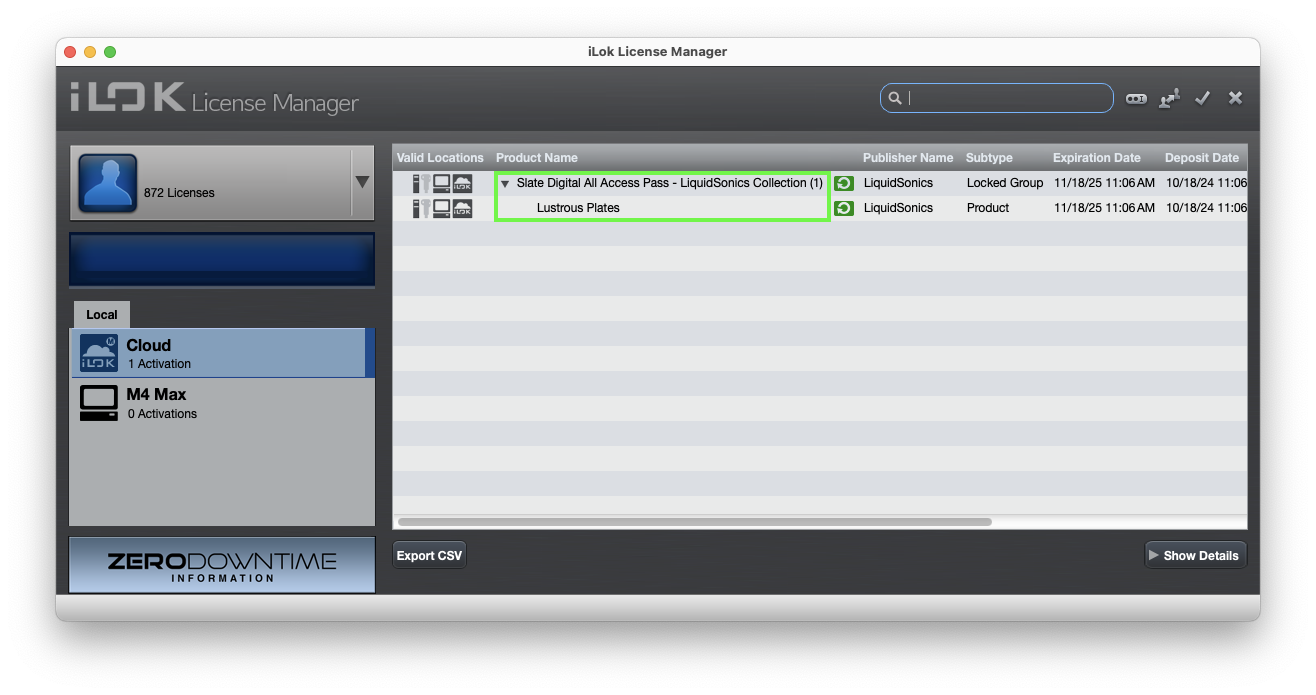Click the Product subtype cell

988,208
